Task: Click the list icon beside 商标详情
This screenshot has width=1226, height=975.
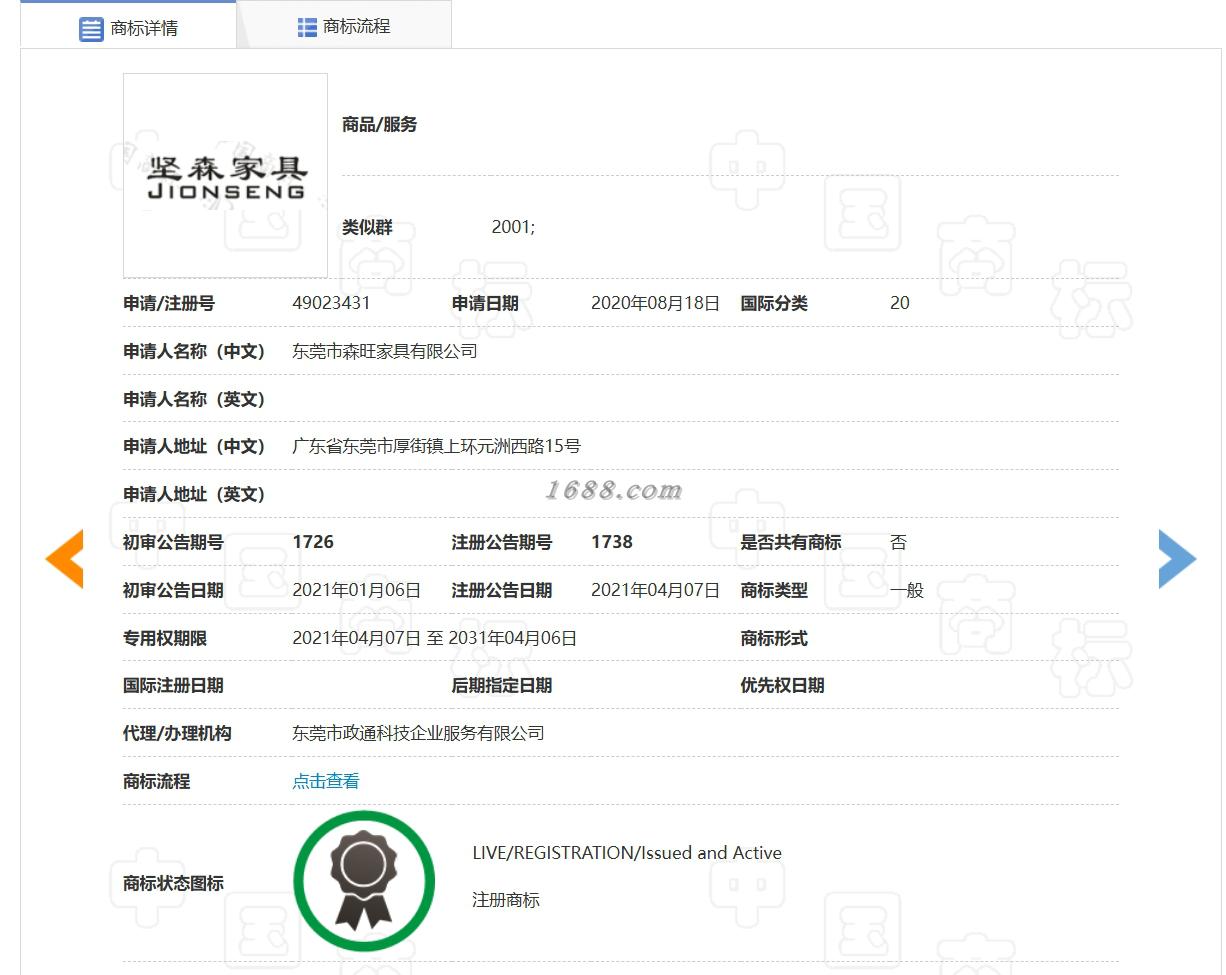Action: coord(91,29)
